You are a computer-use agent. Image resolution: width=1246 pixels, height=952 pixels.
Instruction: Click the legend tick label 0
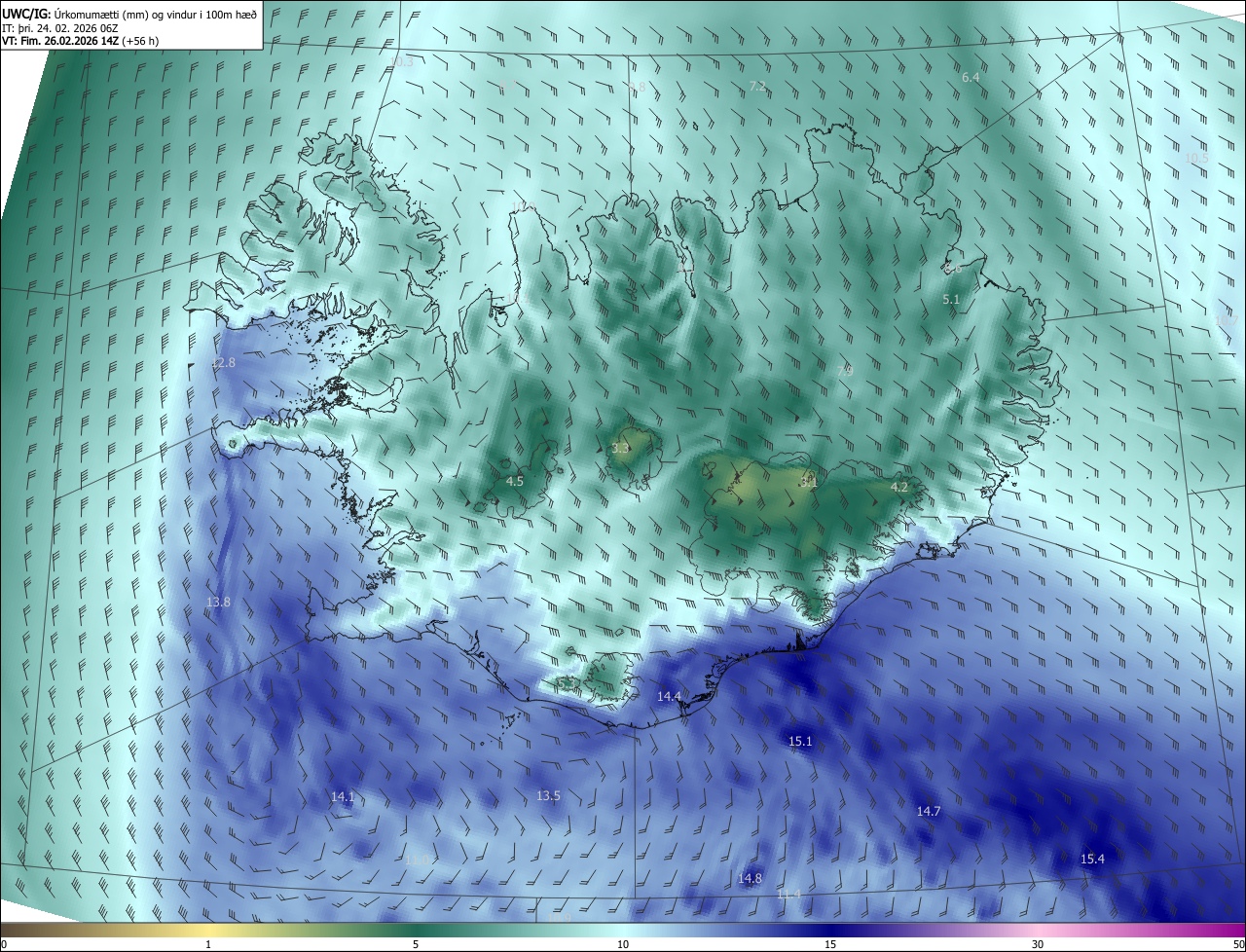[4, 945]
